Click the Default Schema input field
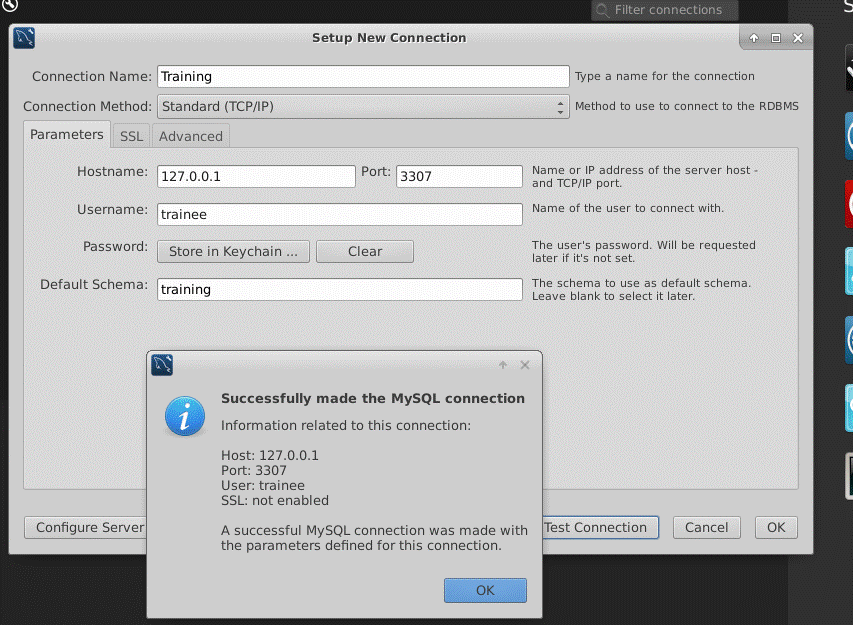This screenshot has height=625, width=853. (340, 290)
